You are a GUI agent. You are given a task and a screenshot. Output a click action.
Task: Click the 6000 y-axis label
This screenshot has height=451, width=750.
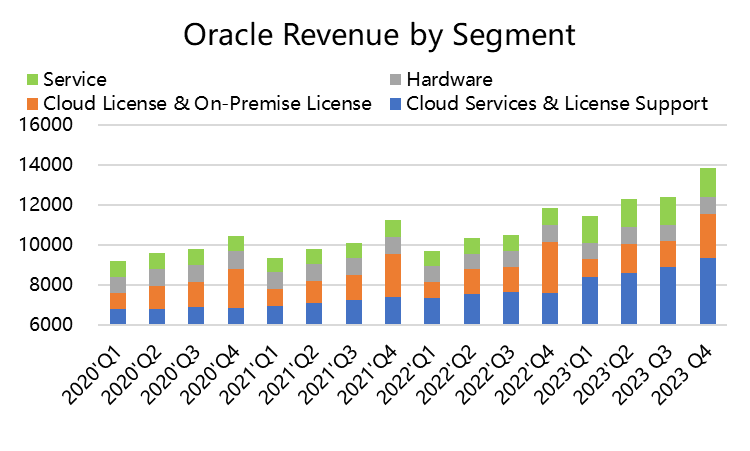tap(51, 325)
